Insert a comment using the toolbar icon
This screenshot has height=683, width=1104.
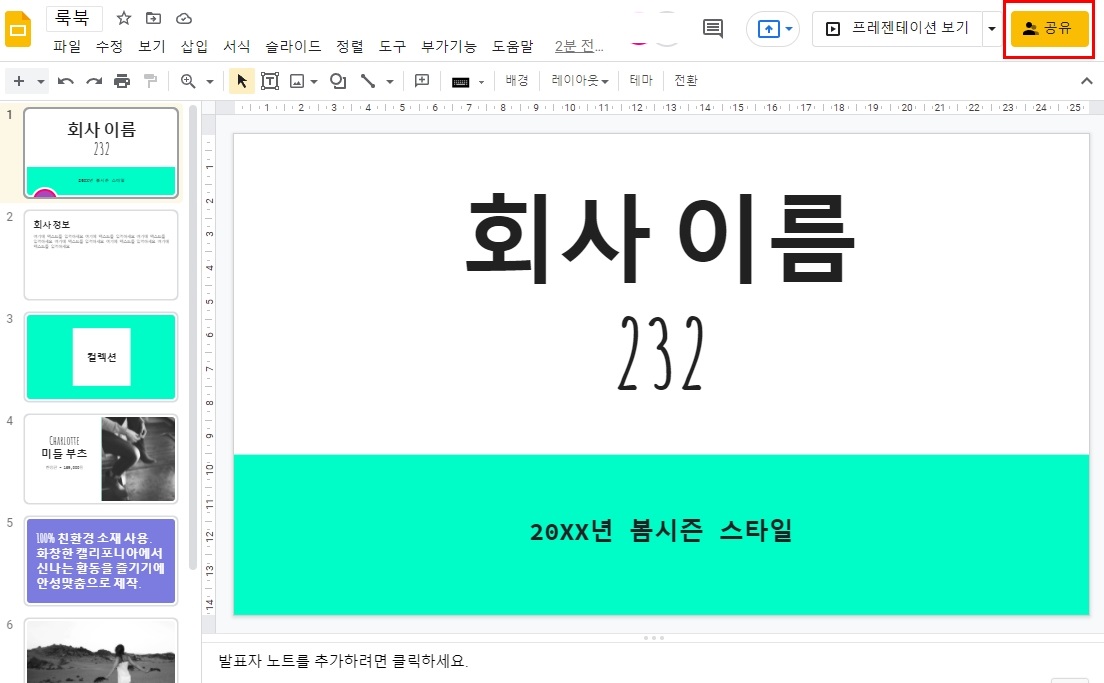421,80
